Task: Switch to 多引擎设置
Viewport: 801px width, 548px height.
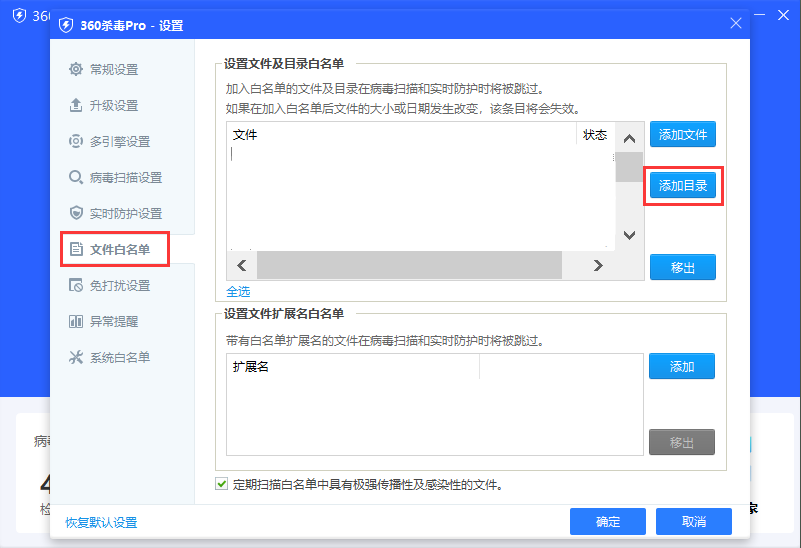Action: [x=120, y=141]
